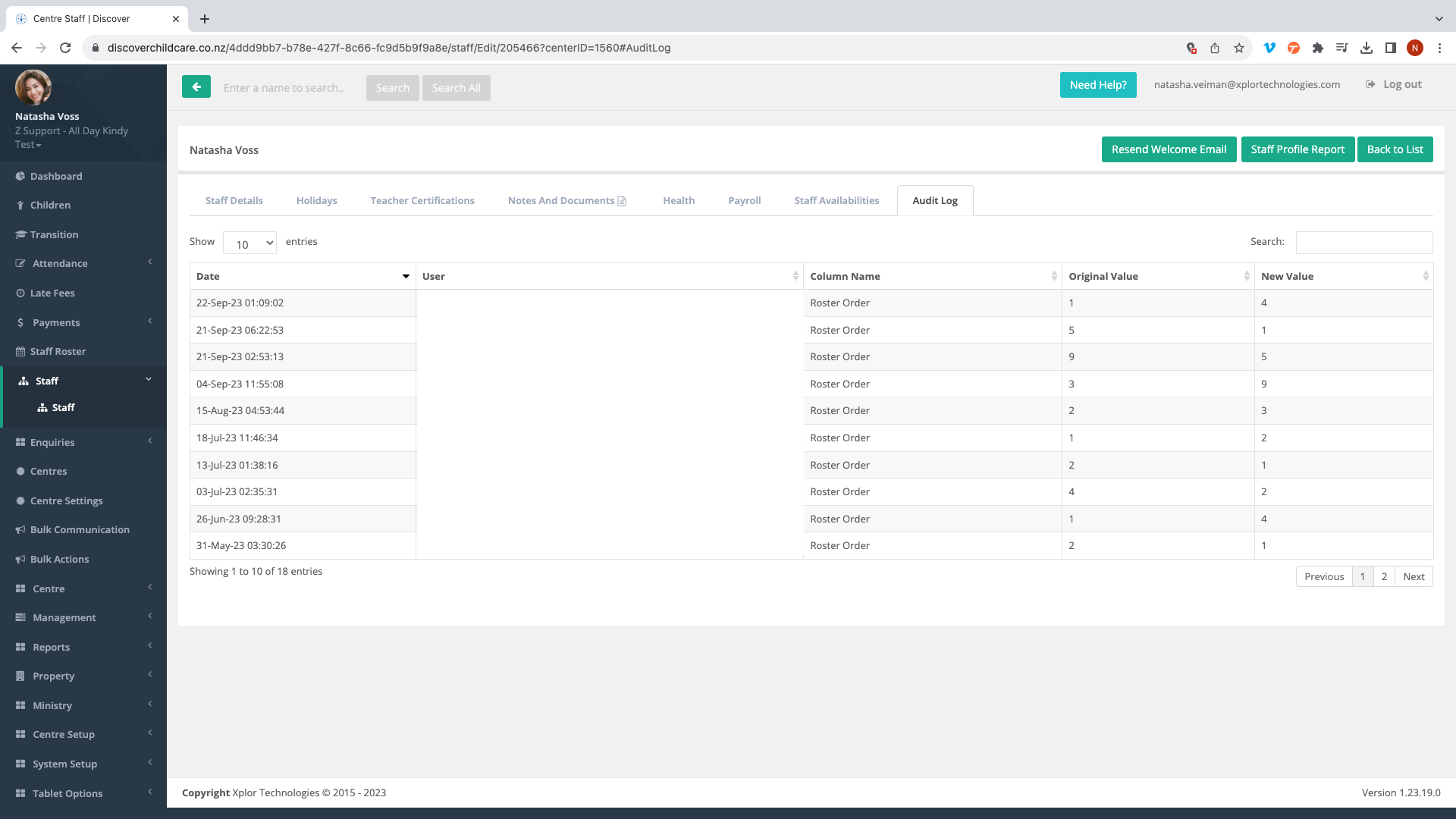Image resolution: width=1456 pixels, height=819 pixels.
Task: Click the Resend Welcome Email button
Action: (1169, 149)
